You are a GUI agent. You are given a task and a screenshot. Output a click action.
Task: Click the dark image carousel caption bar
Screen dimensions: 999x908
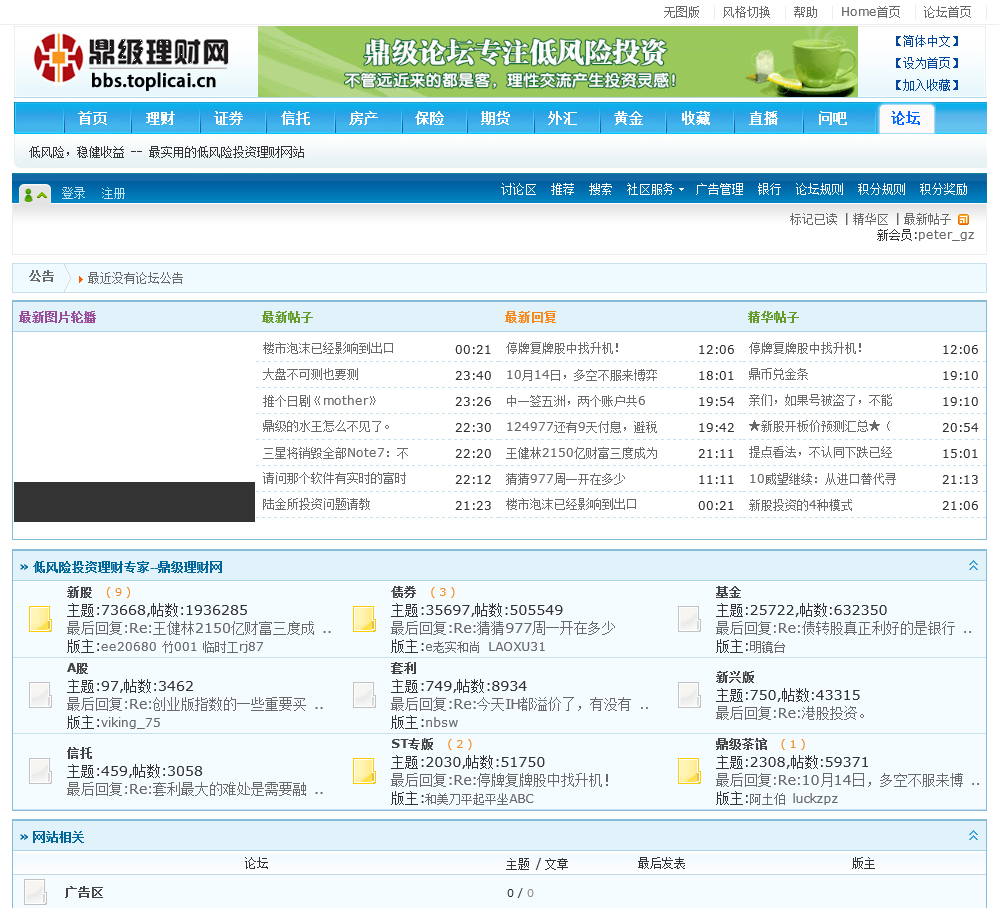pyautogui.click(x=134, y=502)
